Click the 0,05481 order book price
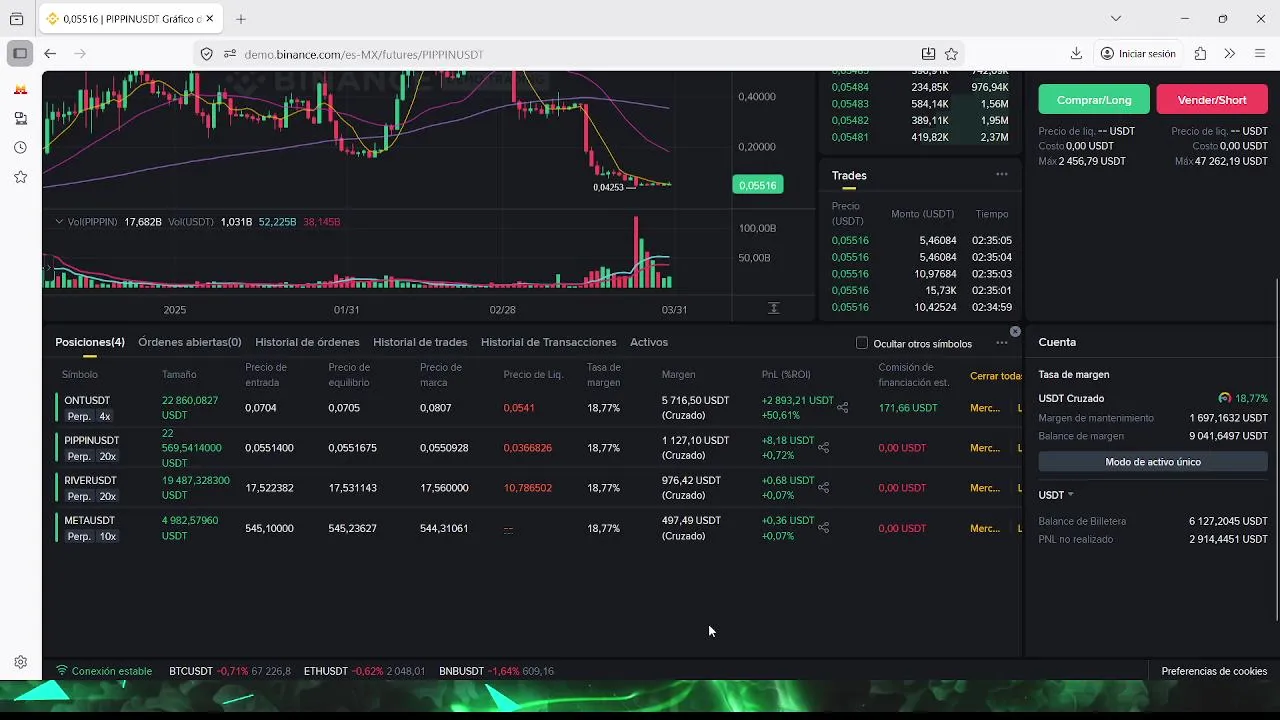Screen dimensions: 1280x720 (850, 137)
